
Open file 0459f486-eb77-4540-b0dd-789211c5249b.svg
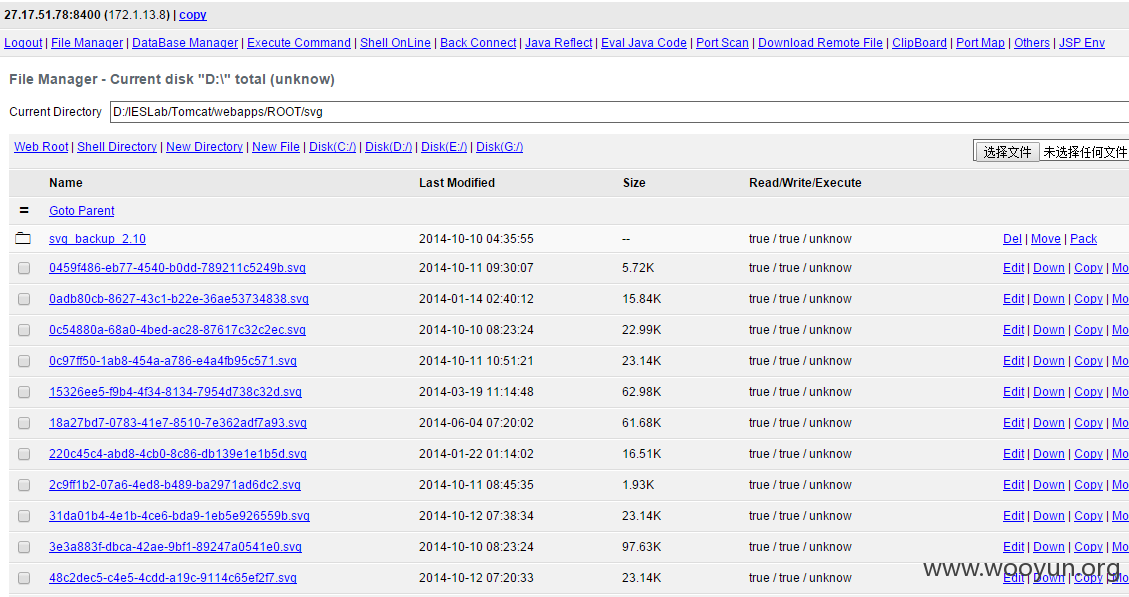[177, 267]
